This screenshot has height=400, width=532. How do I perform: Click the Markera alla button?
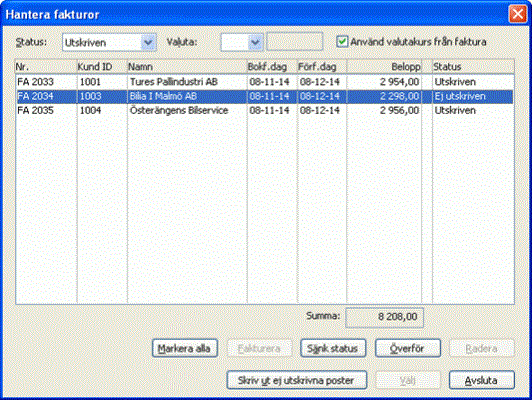click(185, 348)
